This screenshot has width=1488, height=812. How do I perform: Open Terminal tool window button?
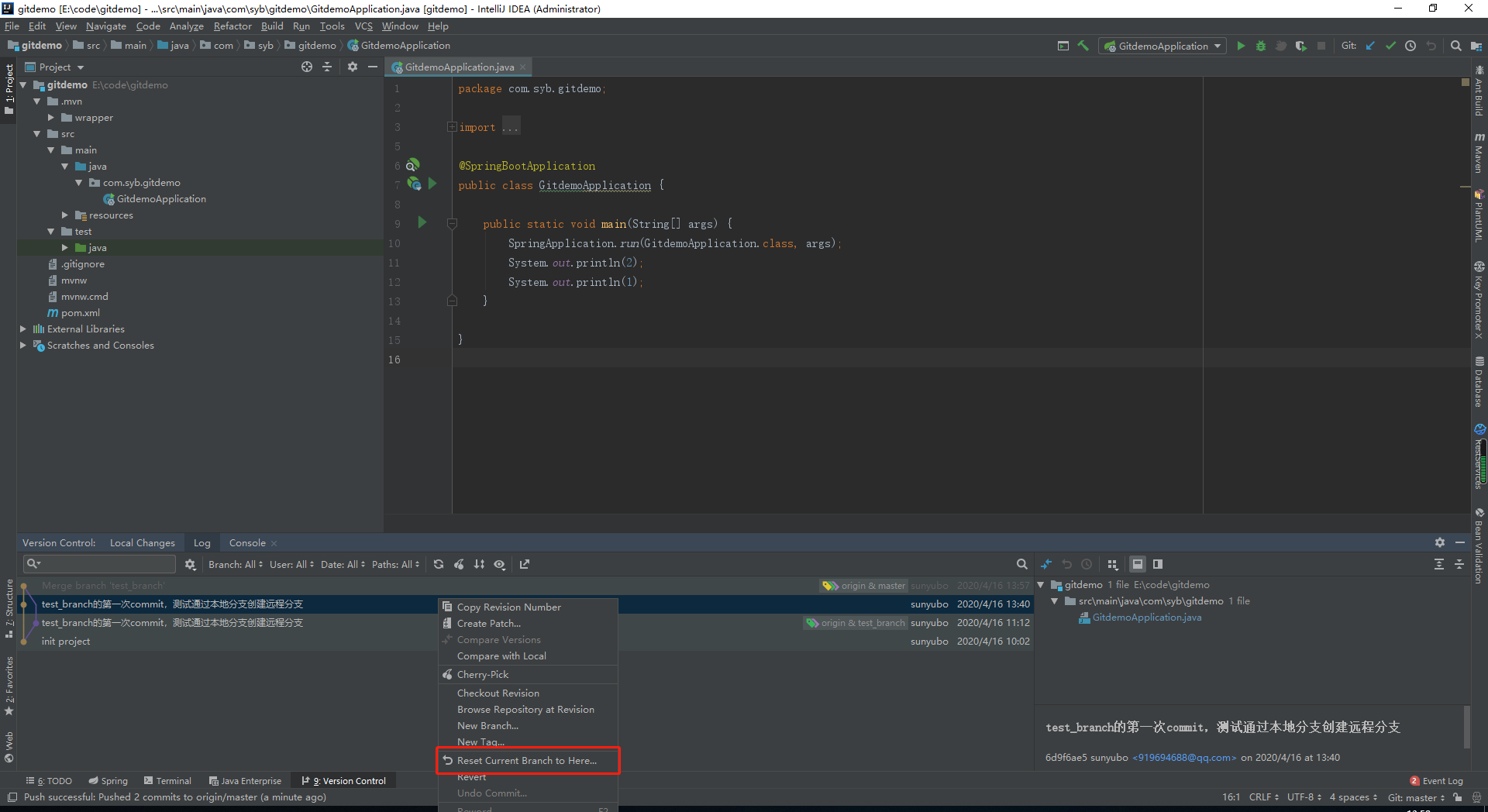tap(167, 781)
